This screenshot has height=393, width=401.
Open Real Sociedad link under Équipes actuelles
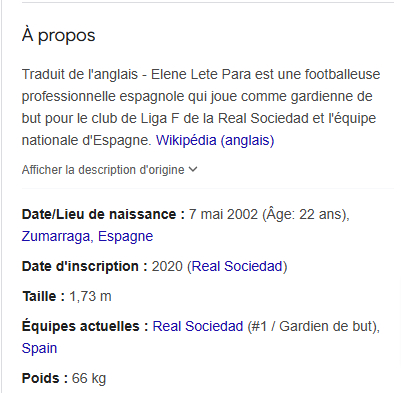click(x=198, y=326)
